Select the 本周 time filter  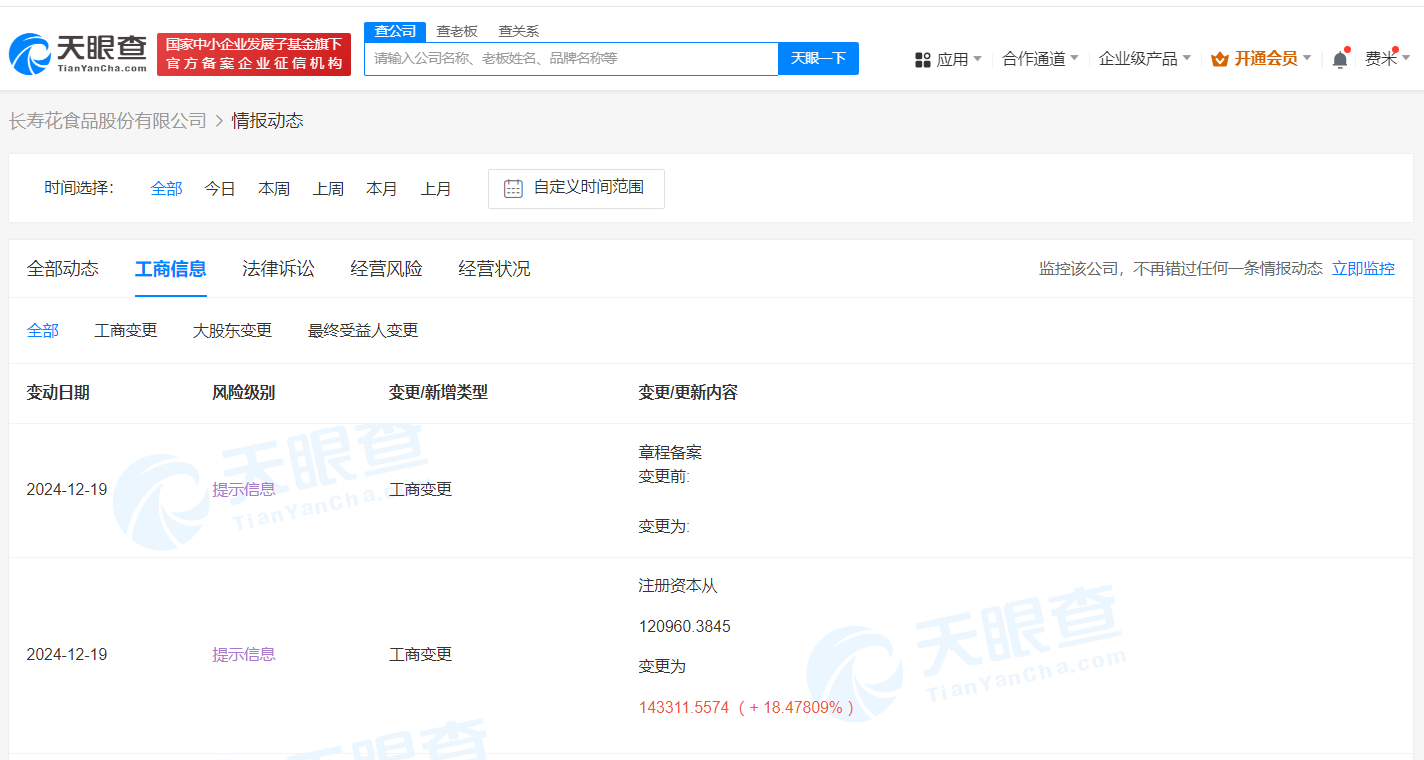[274, 188]
